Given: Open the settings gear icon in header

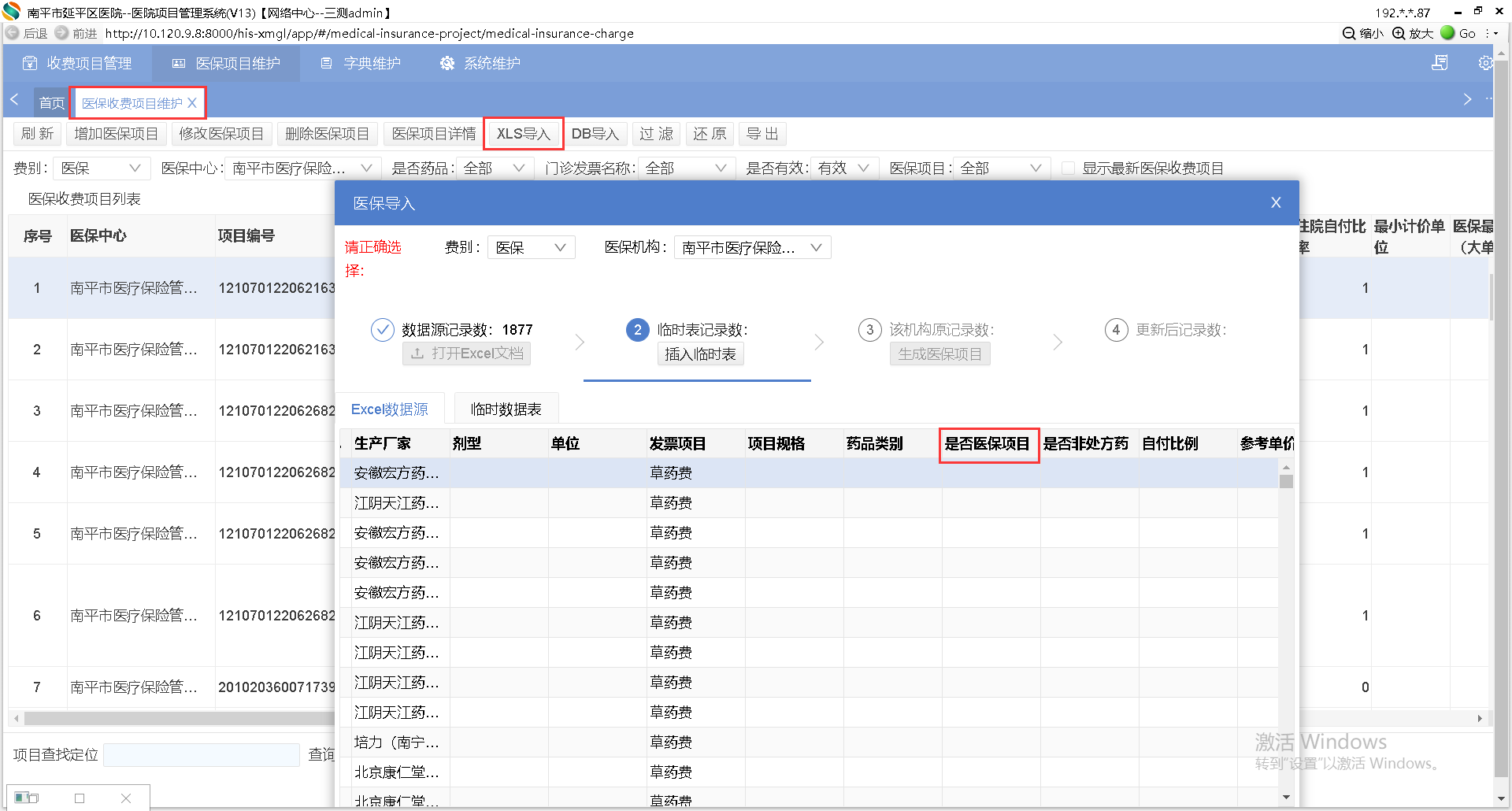Looking at the screenshot, I should pos(1485,63).
